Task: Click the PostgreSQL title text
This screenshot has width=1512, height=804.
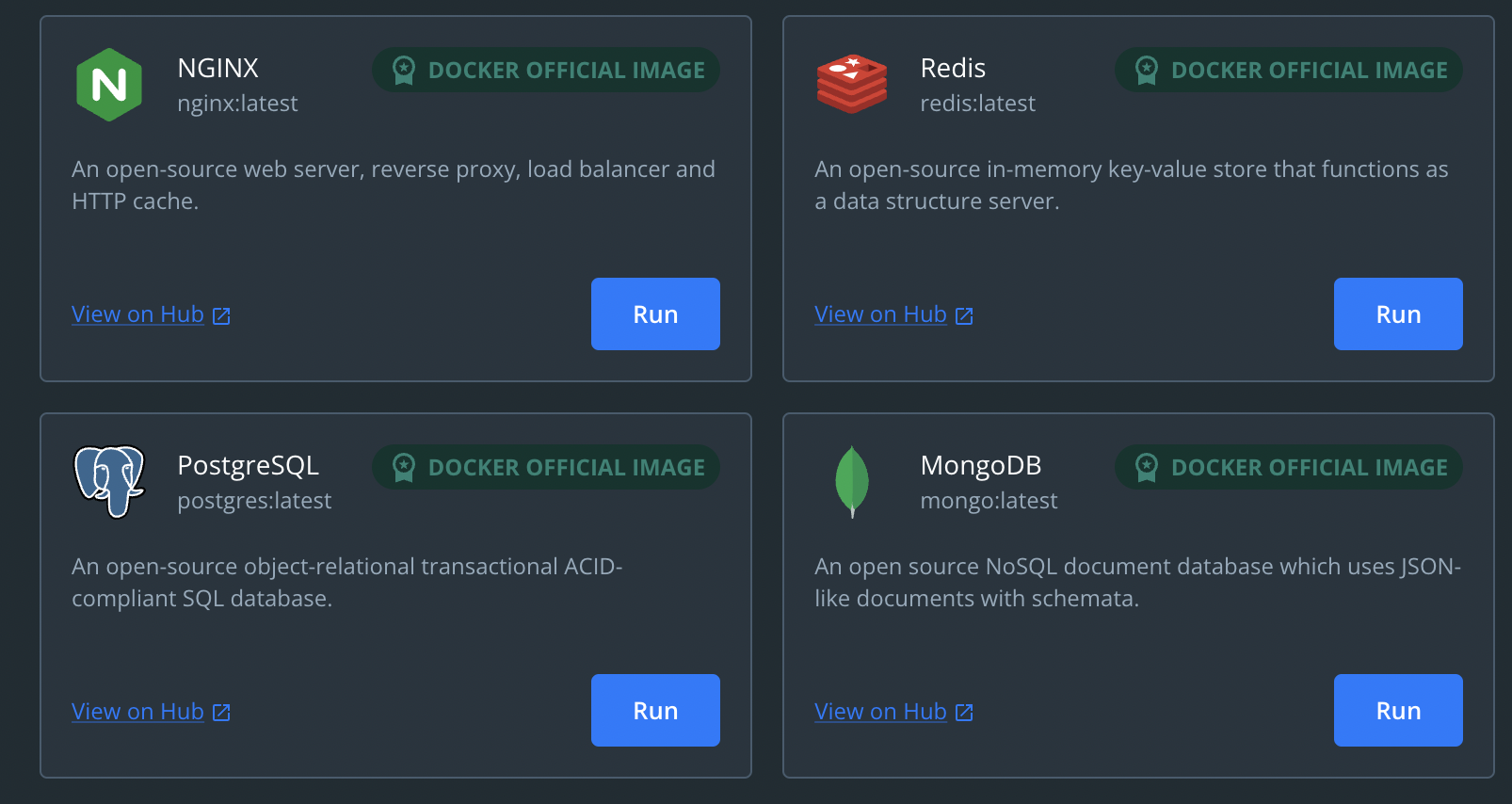Action: [249, 466]
